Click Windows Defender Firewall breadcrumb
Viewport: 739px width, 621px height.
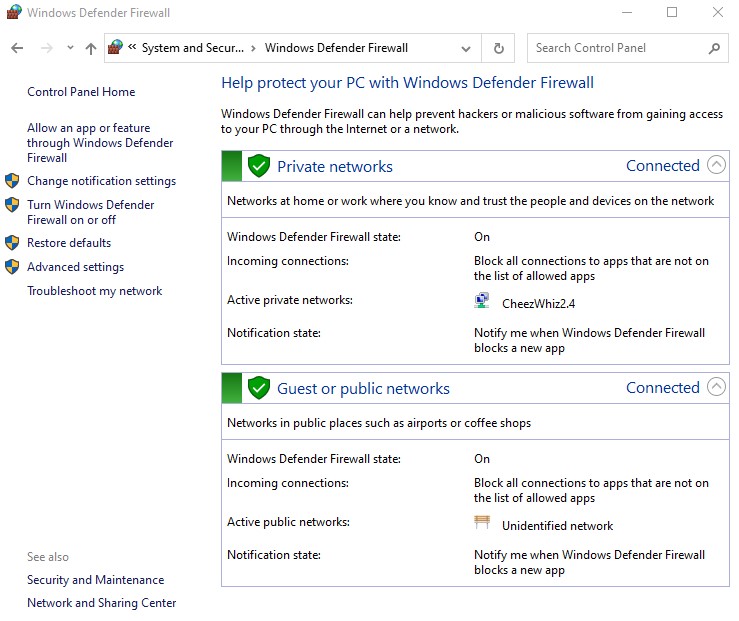coord(336,48)
